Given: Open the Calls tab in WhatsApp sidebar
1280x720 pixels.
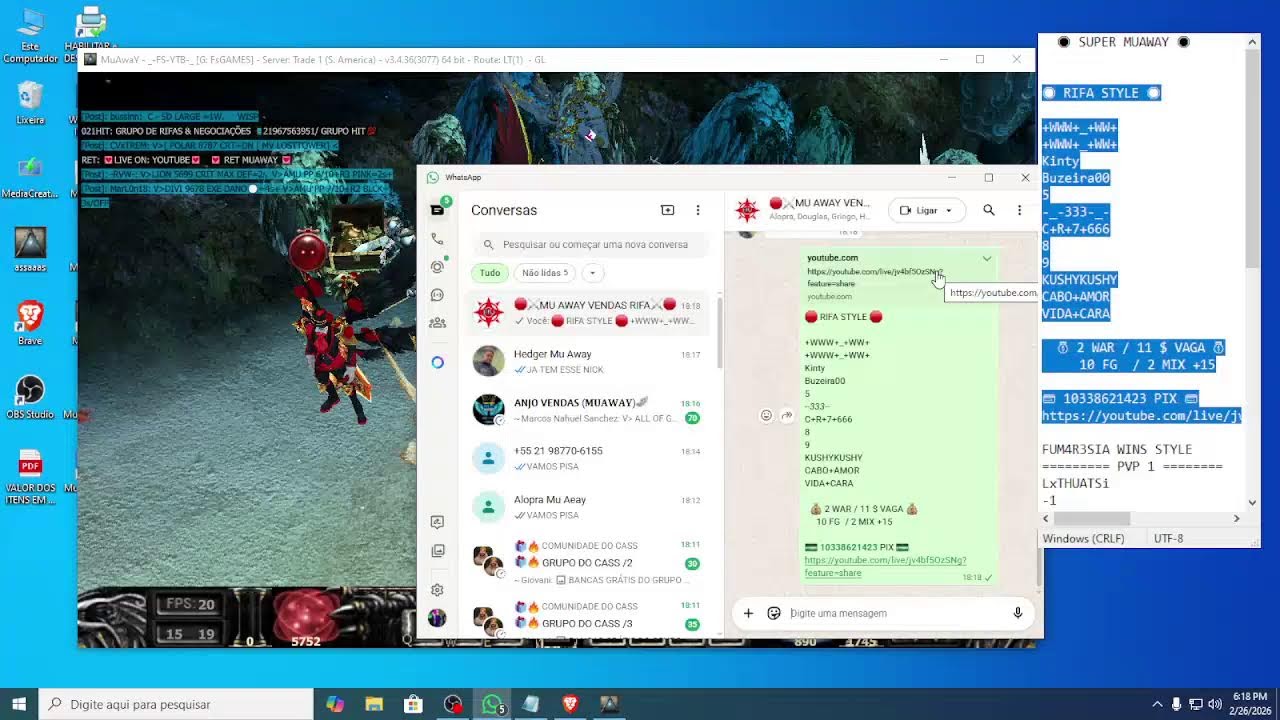Looking at the screenshot, I should pos(437,239).
